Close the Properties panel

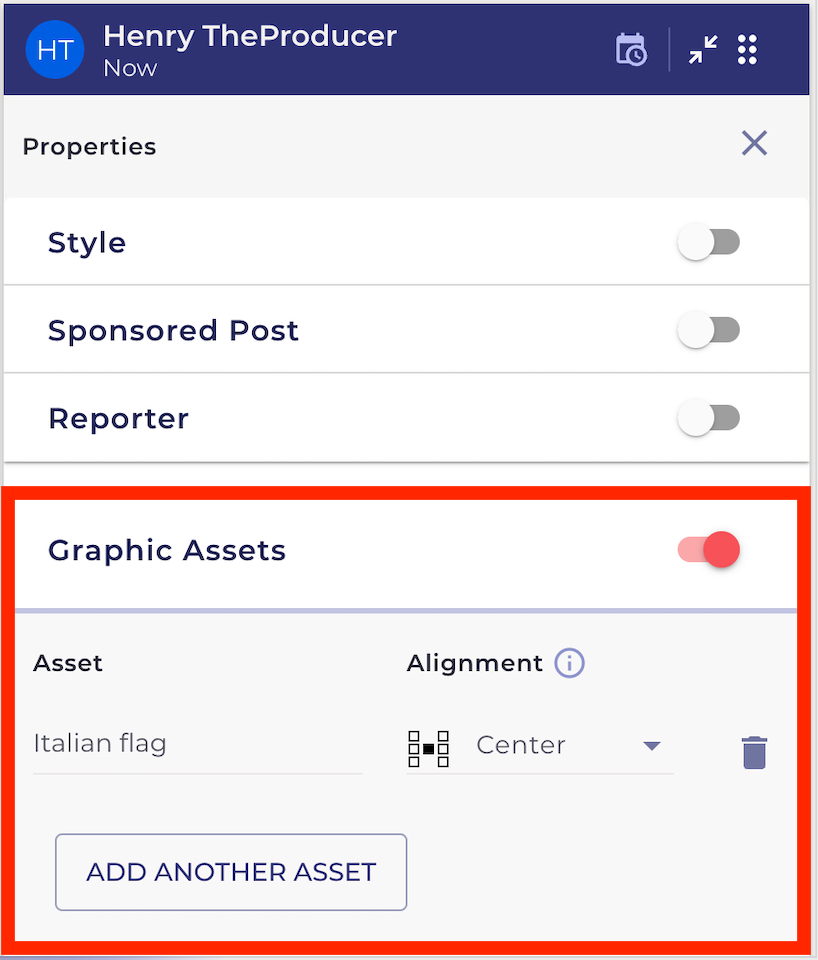click(754, 143)
